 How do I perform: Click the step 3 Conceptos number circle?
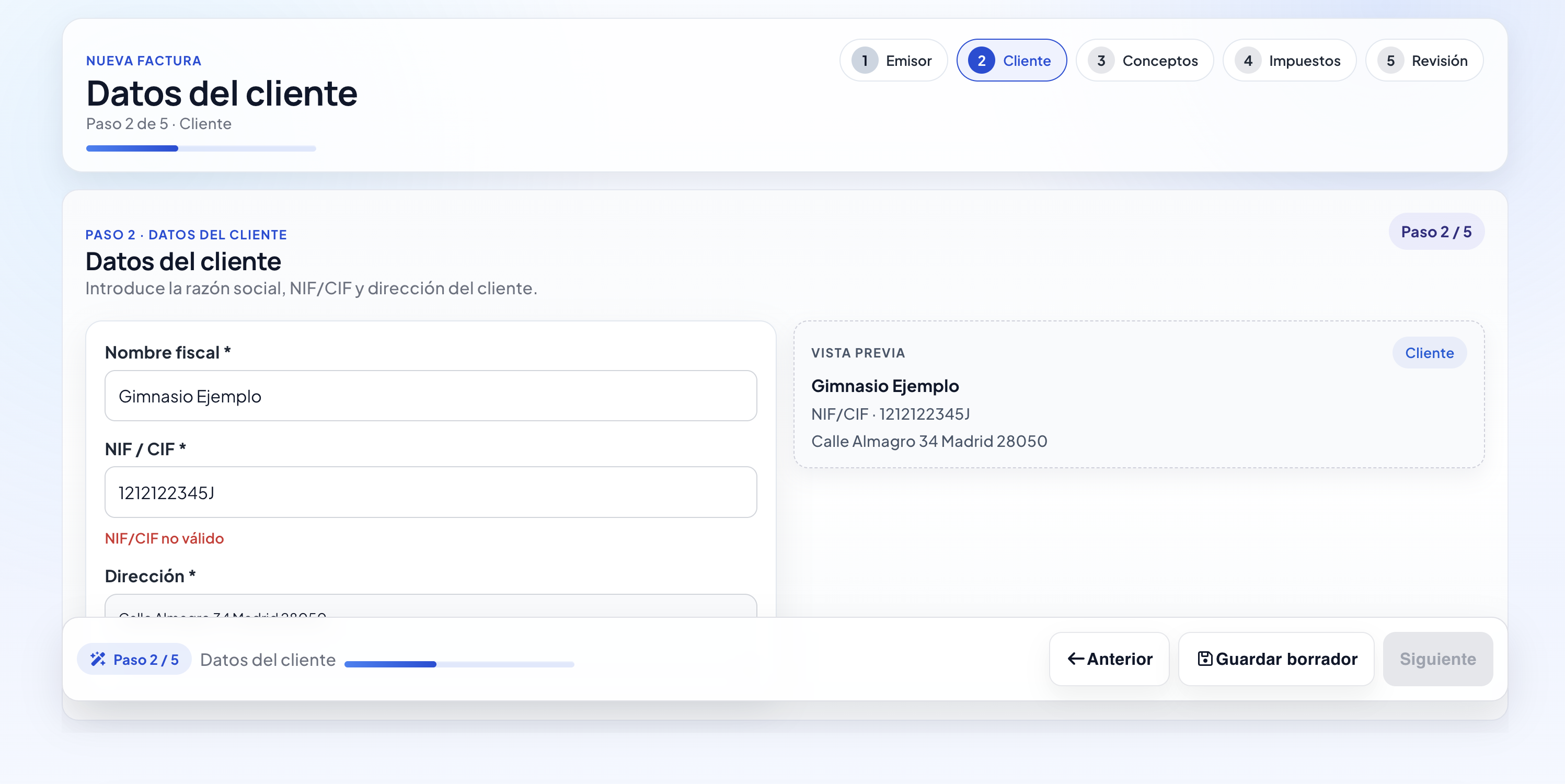tap(1101, 60)
